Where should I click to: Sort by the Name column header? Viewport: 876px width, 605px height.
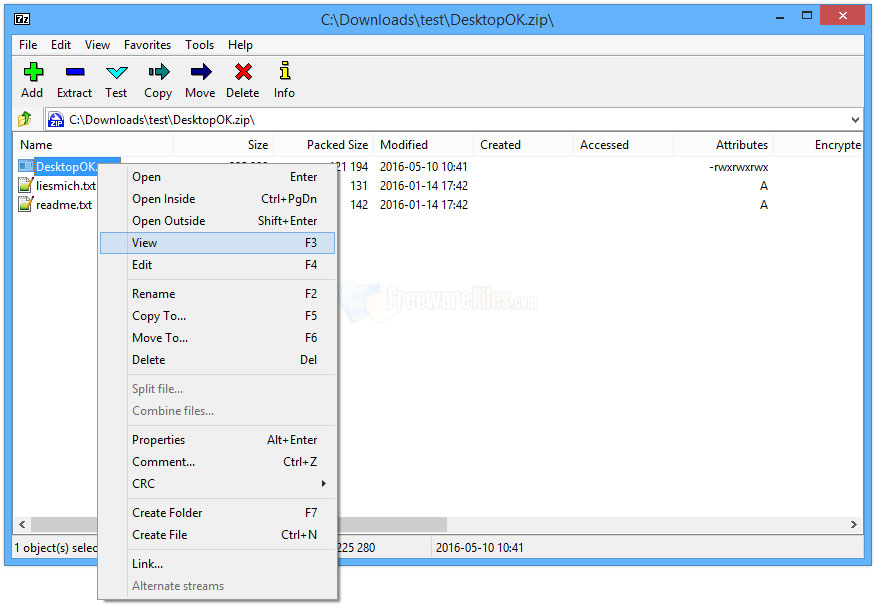point(93,145)
